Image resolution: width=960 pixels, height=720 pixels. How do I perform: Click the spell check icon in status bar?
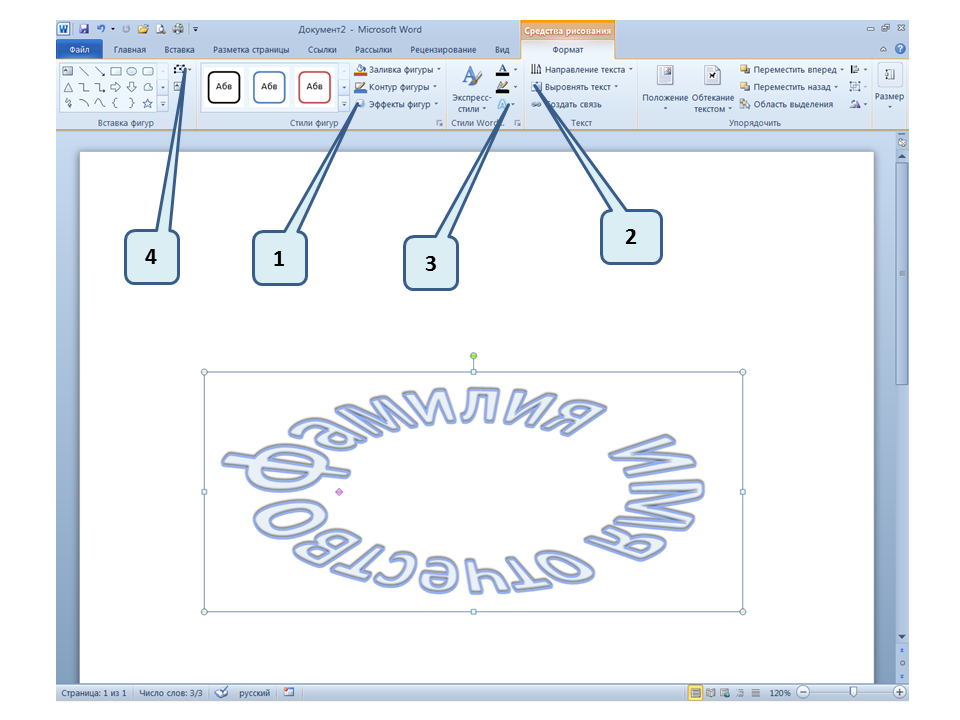tap(222, 692)
